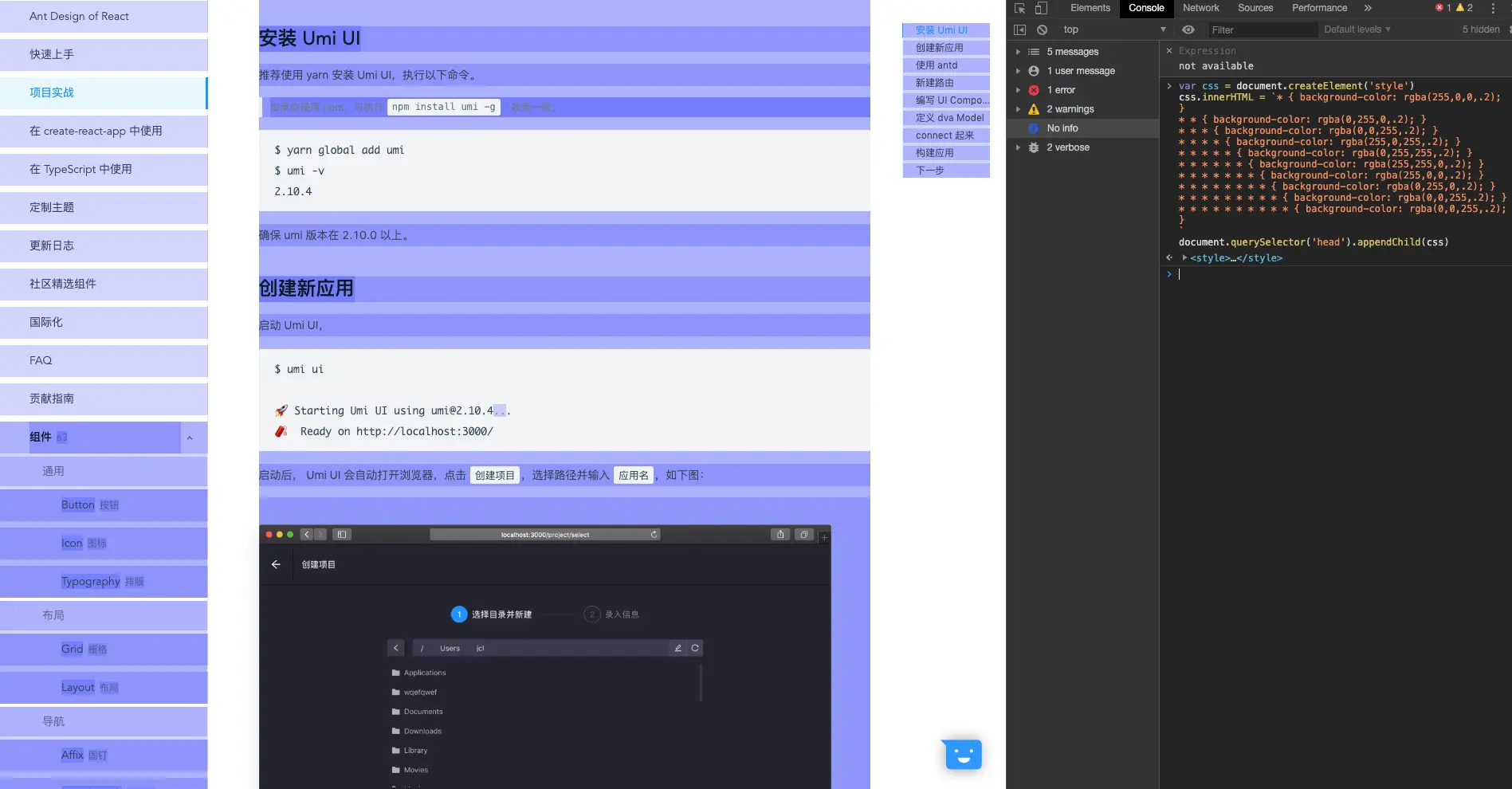Open Ant Design of React menu item
This screenshot has width=1512, height=789.
click(104, 17)
